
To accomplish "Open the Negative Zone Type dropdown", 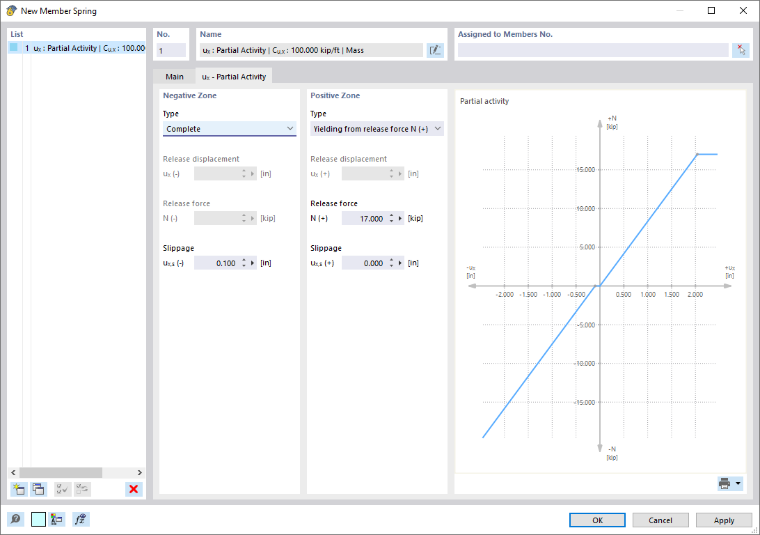I will (229, 129).
